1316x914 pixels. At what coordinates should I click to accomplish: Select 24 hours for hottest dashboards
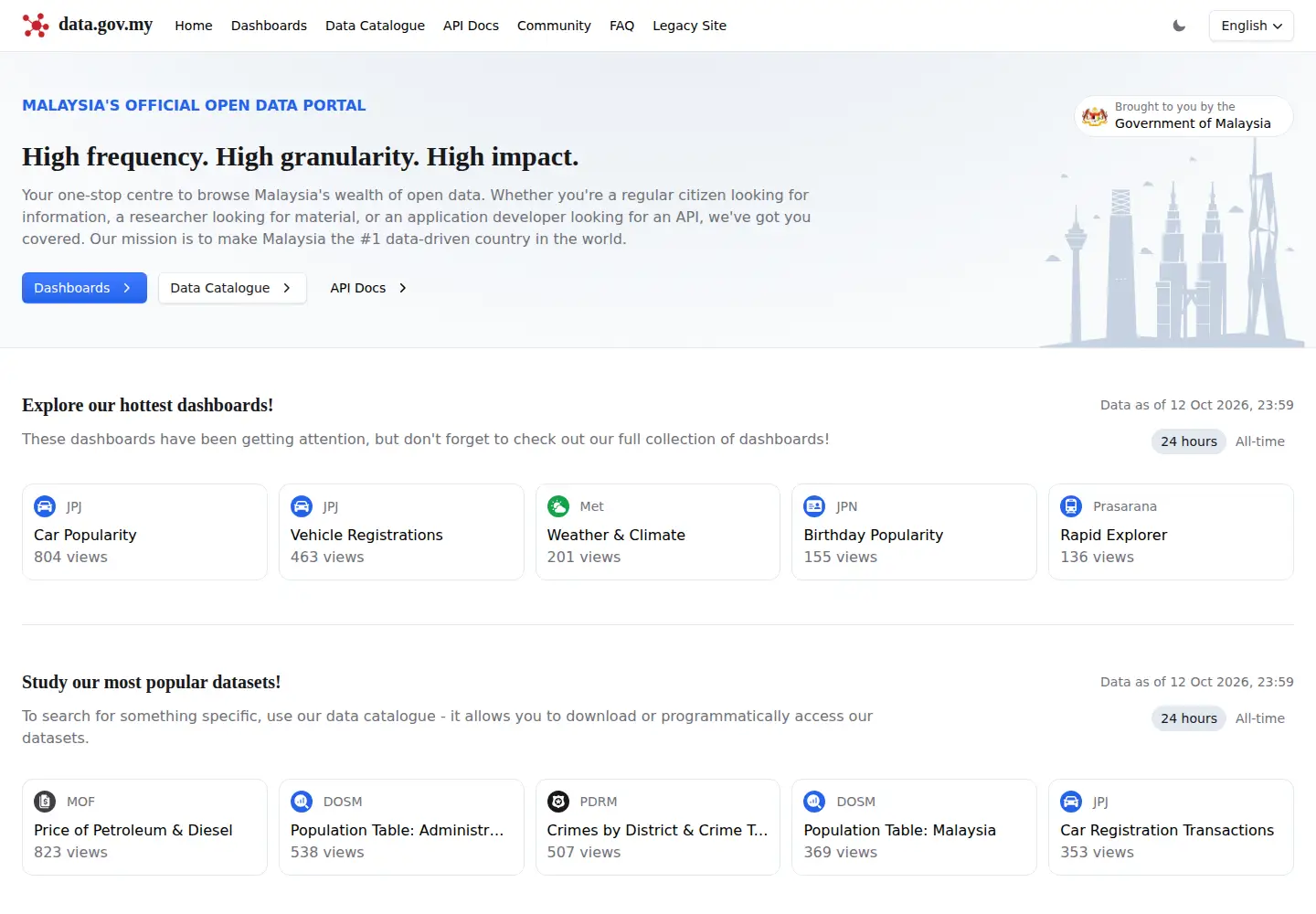click(1188, 441)
